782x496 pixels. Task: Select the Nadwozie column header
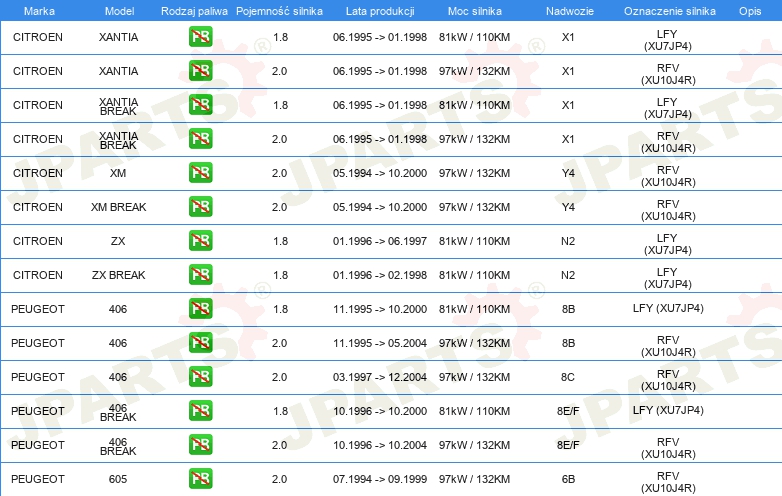coord(568,10)
